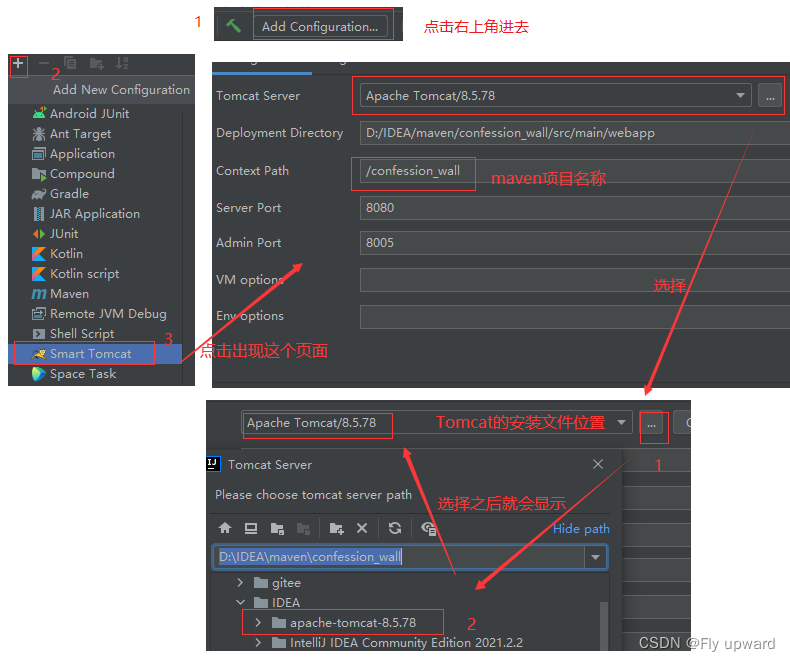Click the Smart Tomcat cat icon
790x661 pixels.
coord(39,354)
